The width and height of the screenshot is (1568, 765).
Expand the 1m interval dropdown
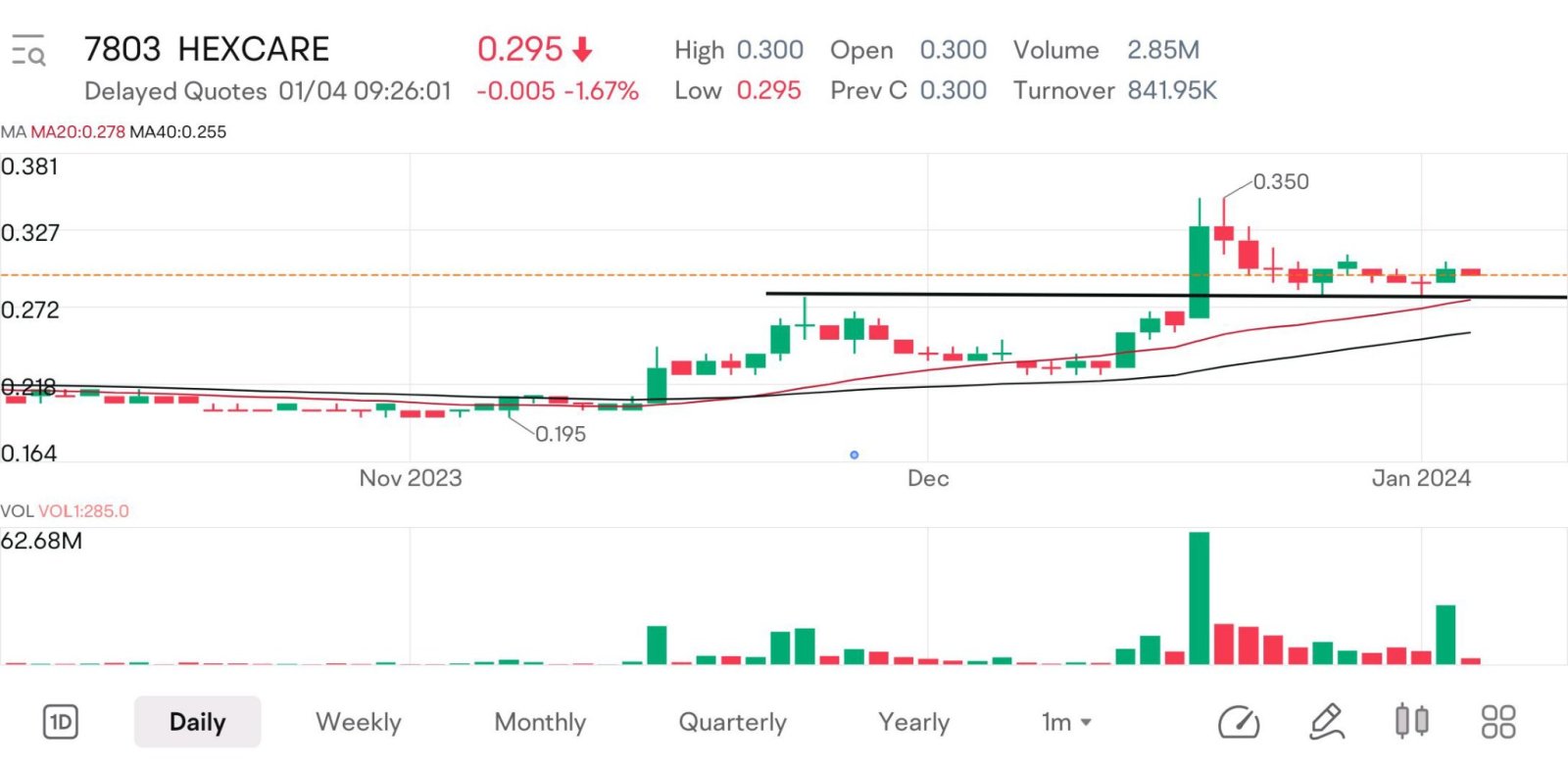tap(1066, 722)
